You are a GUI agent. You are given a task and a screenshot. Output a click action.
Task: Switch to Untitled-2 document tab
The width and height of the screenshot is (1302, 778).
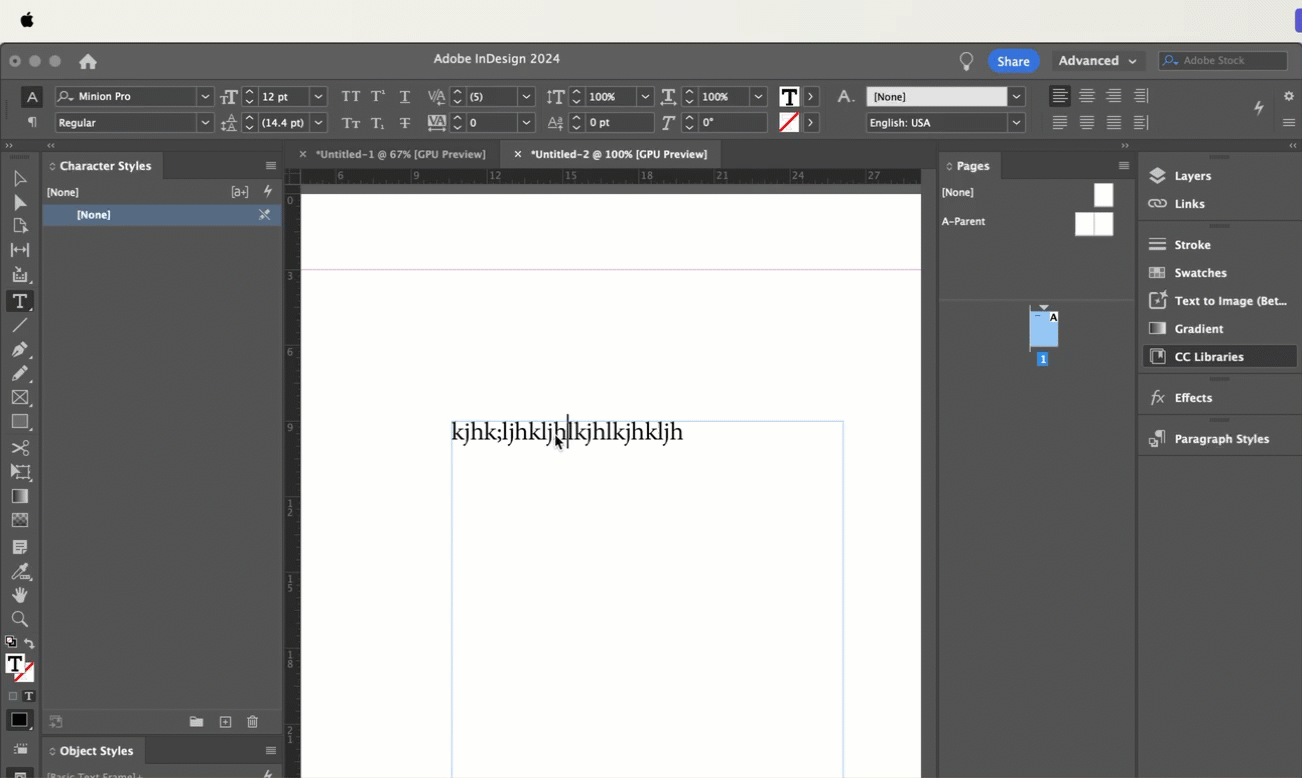point(618,154)
